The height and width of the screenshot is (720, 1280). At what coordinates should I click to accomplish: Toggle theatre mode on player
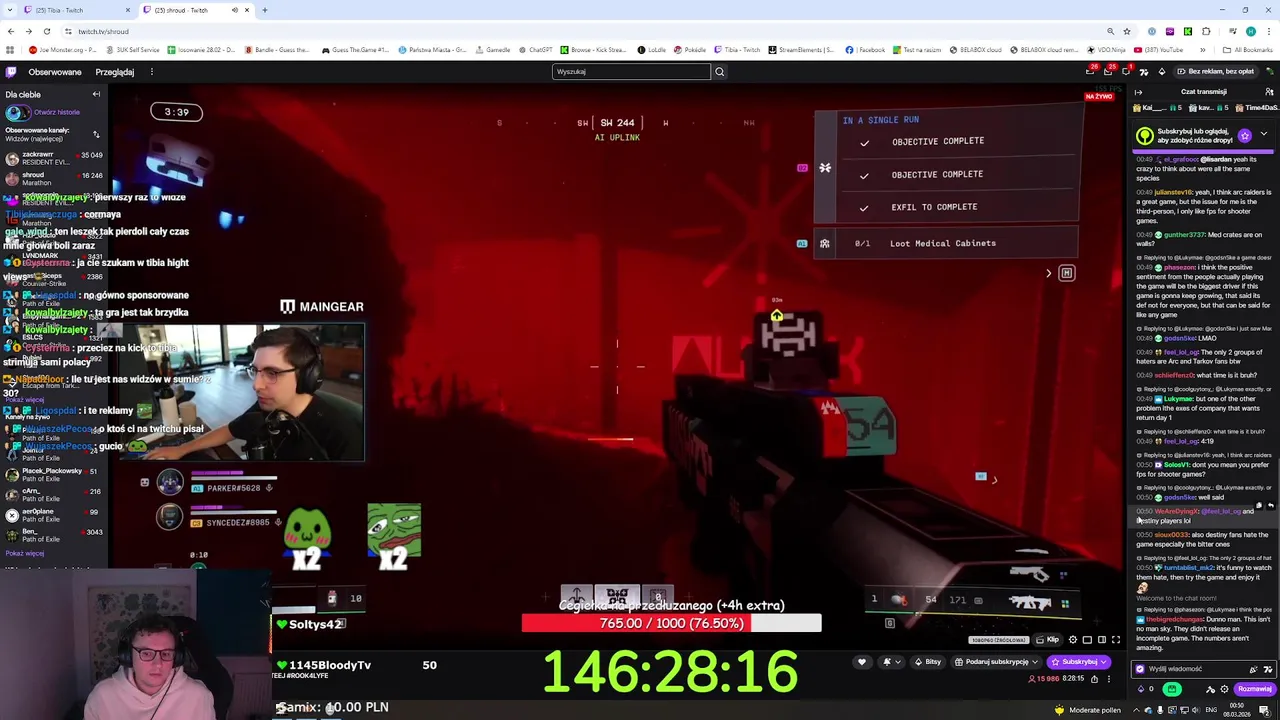(1101, 640)
